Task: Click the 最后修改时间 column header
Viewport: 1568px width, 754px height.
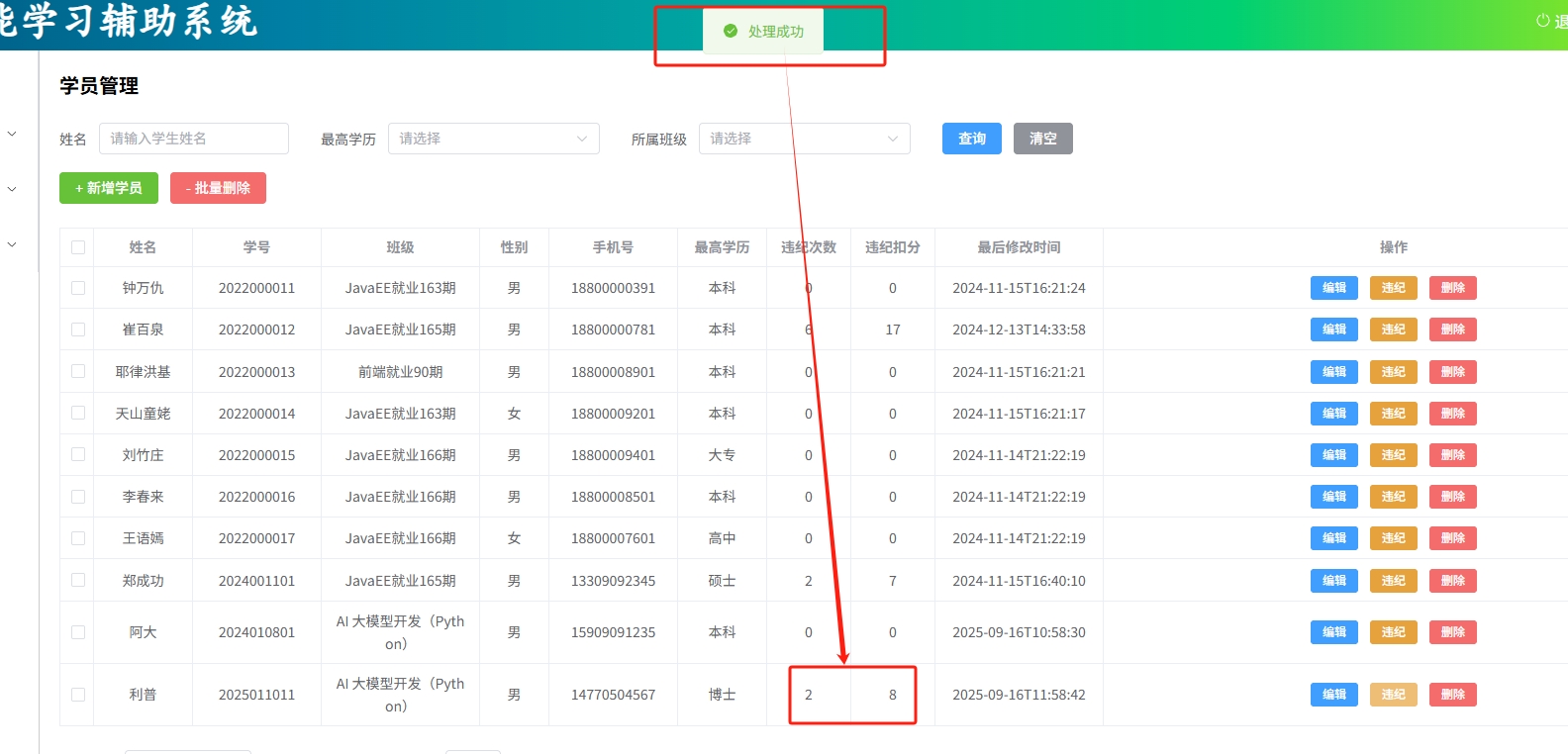Action: click(x=1019, y=247)
